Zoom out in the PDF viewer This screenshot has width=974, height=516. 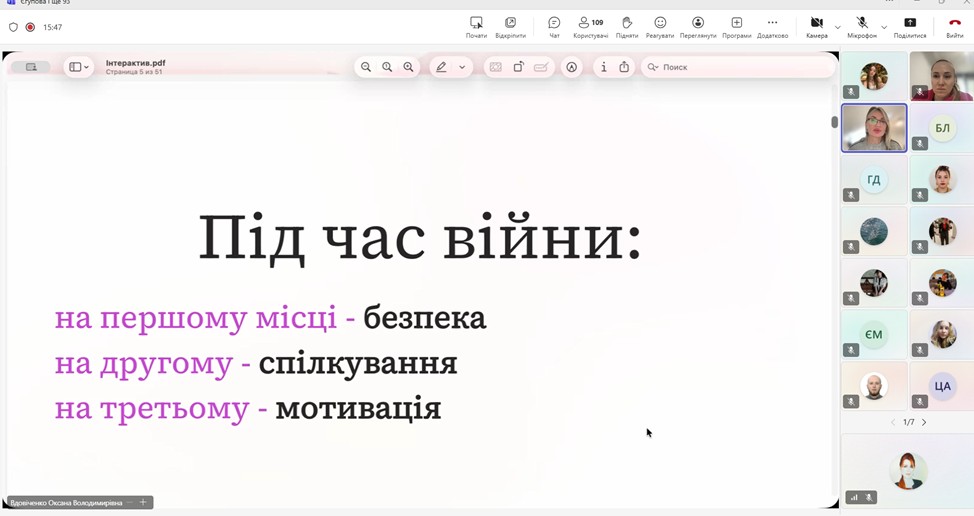[x=366, y=67]
